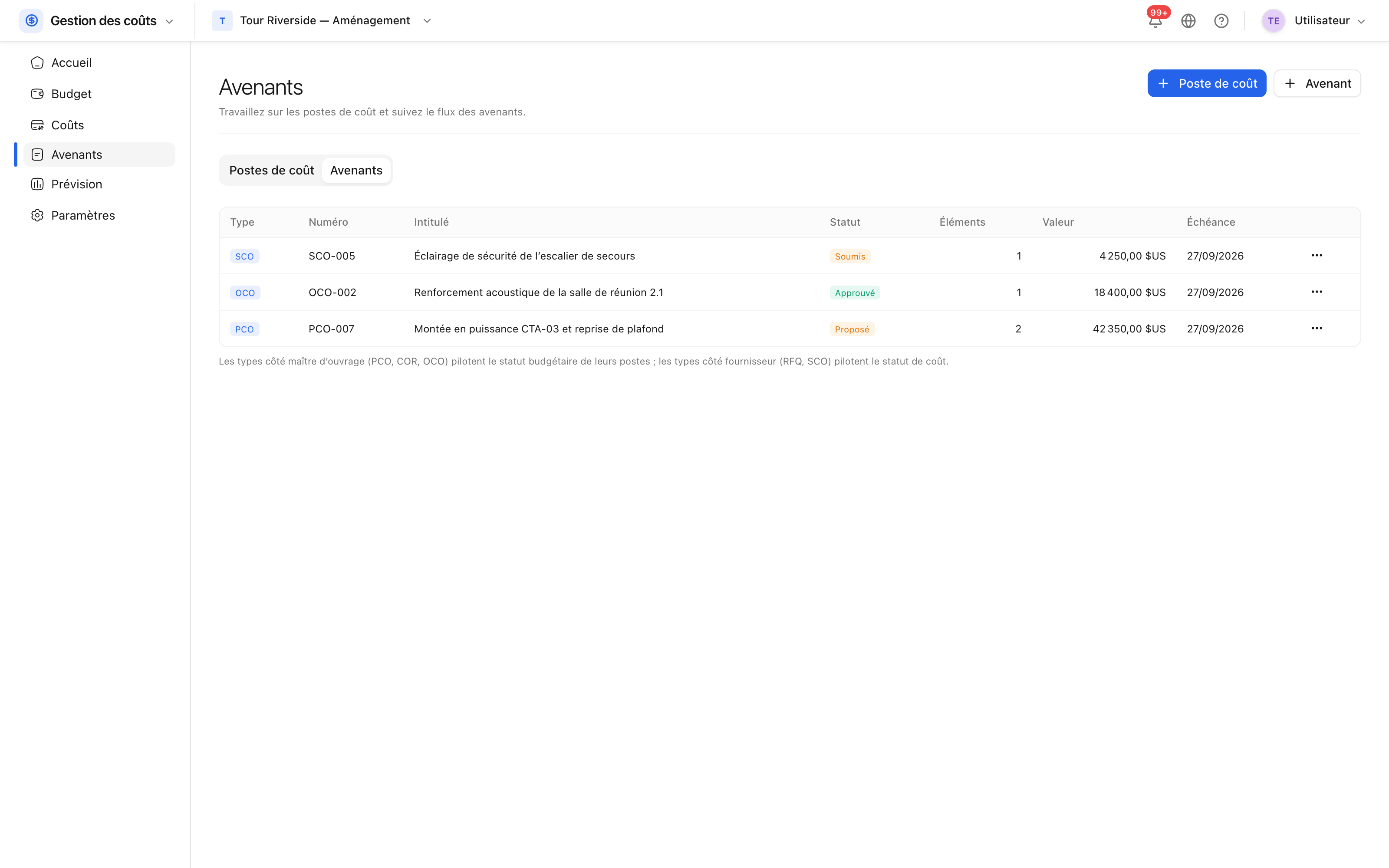Image resolution: width=1389 pixels, height=868 pixels.
Task: Click the Proposé status badge
Action: click(x=852, y=329)
